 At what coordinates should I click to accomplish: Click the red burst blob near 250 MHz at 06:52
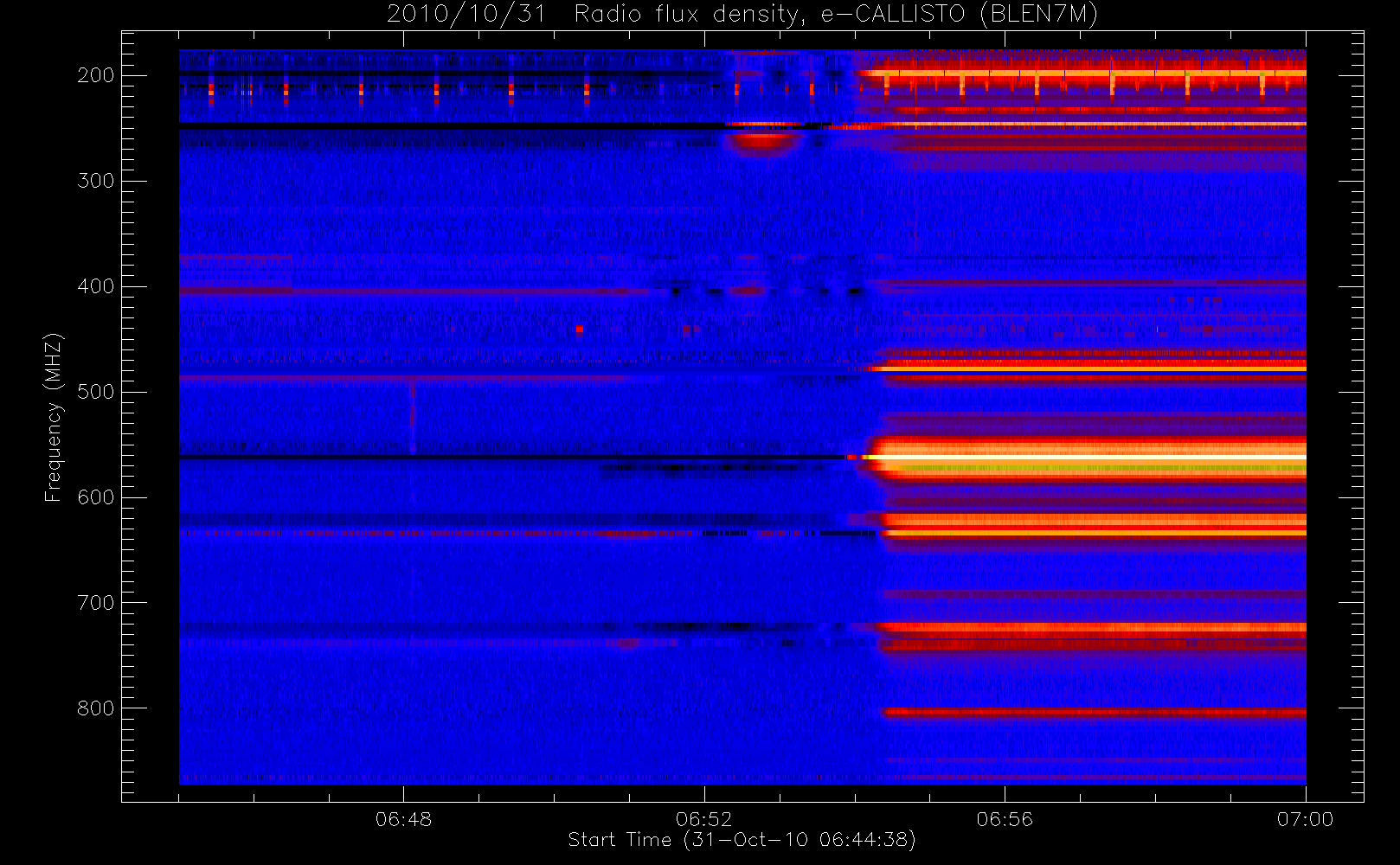pos(762,141)
